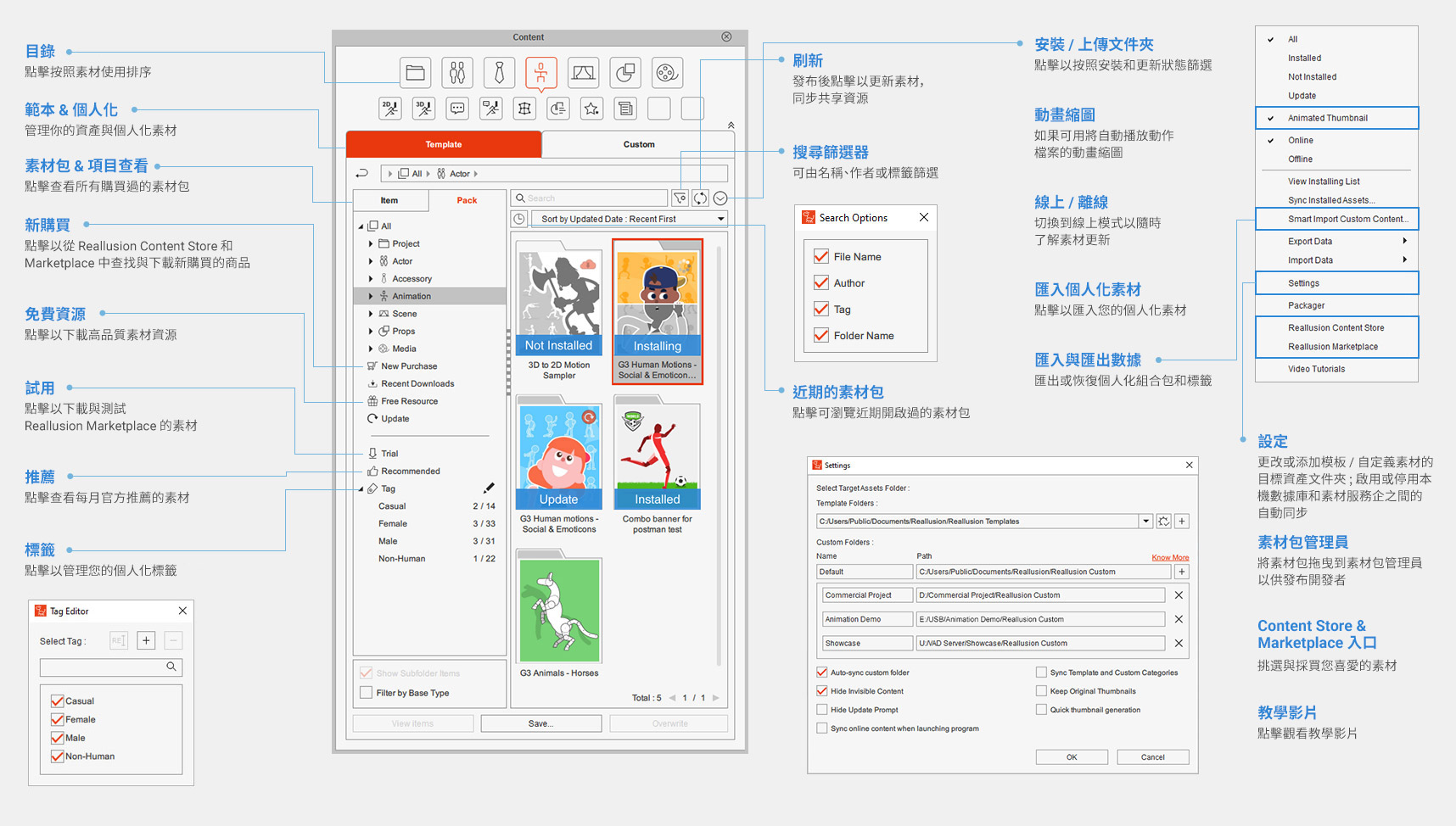Choose the face deform grid icon

pyautogui.click(x=524, y=109)
